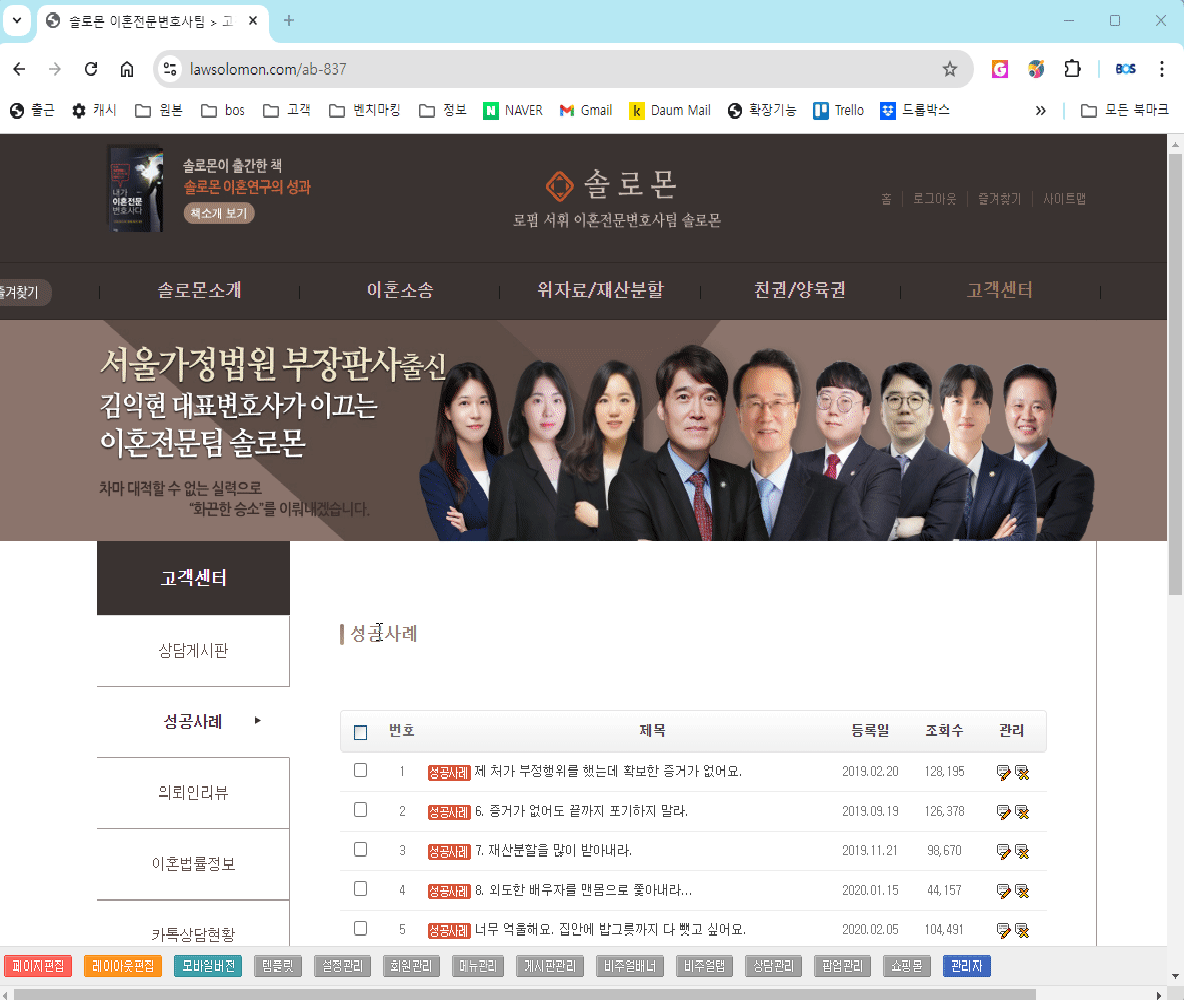
Task: Bookmark this page with the star icon
Action: click(949, 69)
